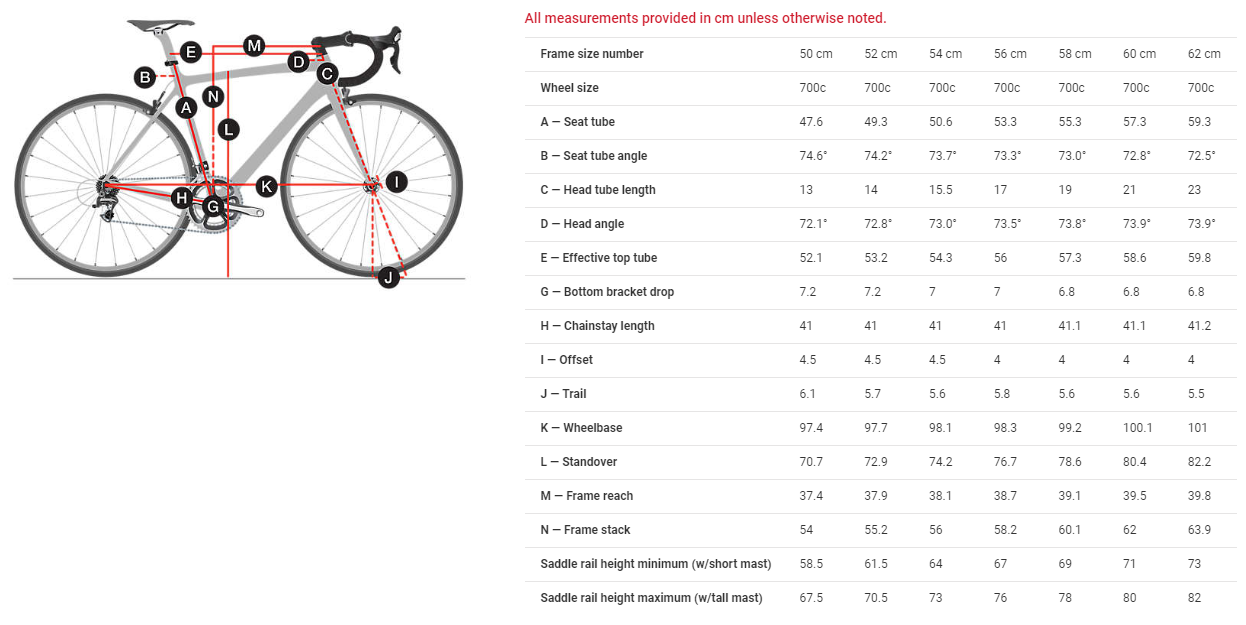Screen dimensions: 1246x625
Task: Select the K — Wheelbase row label
Action: 581,428
